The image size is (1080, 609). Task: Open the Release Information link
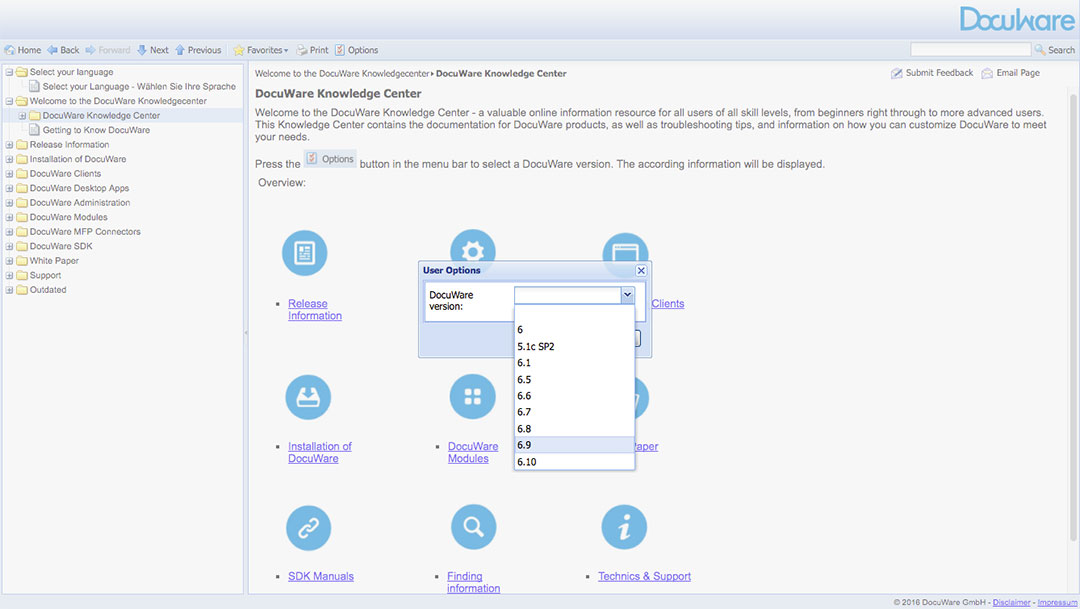pos(315,309)
